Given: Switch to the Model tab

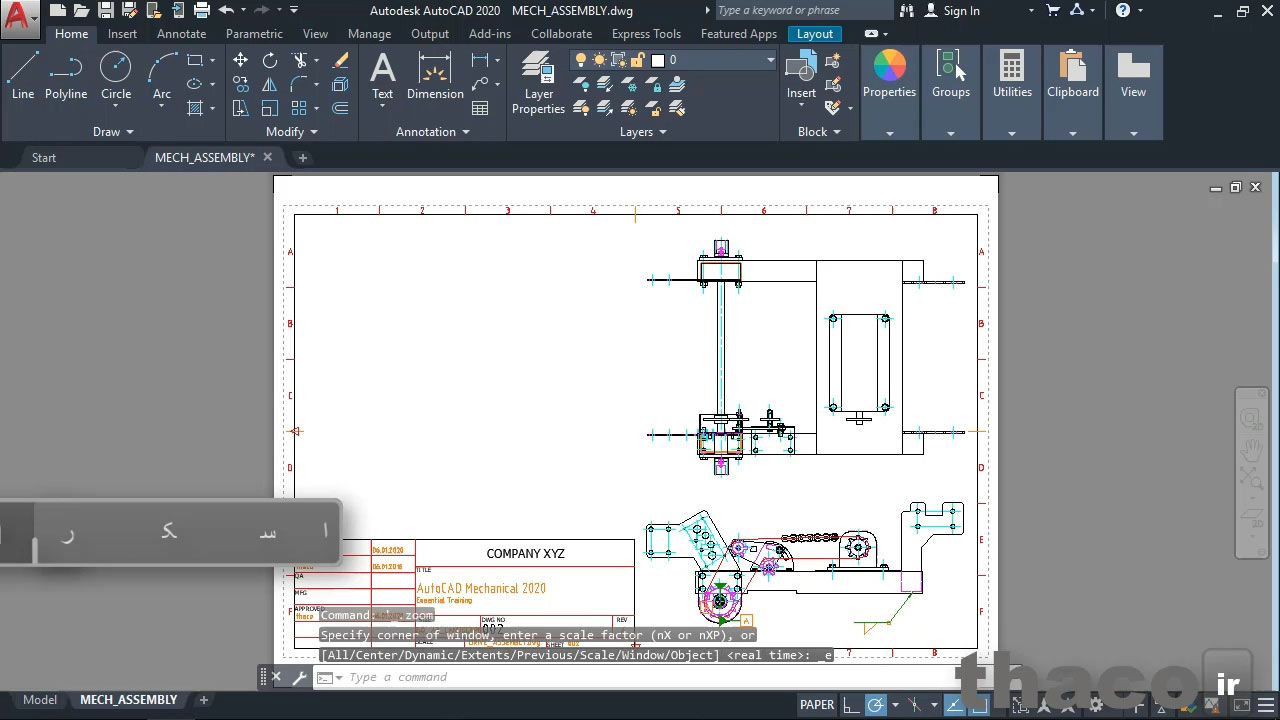Looking at the screenshot, I should [x=40, y=700].
